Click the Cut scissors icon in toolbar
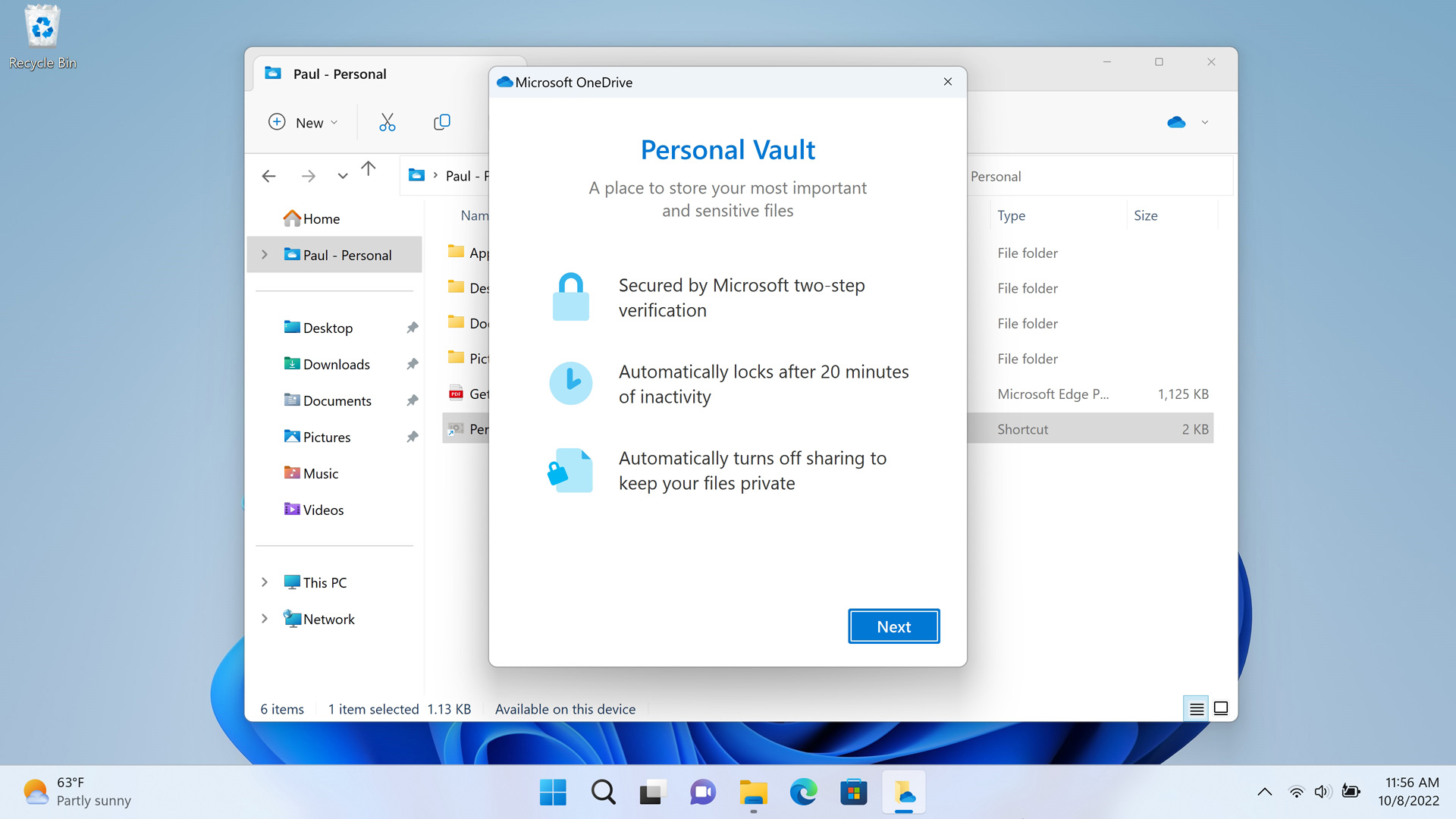Image resolution: width=1456 pixels, height=819 pixels. (387, 122)
